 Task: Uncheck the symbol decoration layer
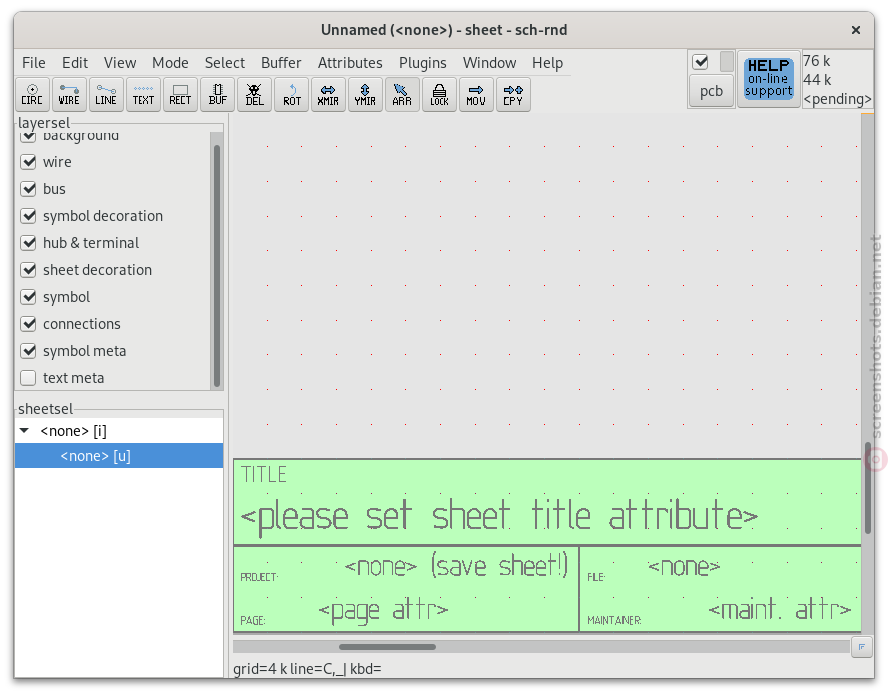pyautogui.click(x=28, y=216)
